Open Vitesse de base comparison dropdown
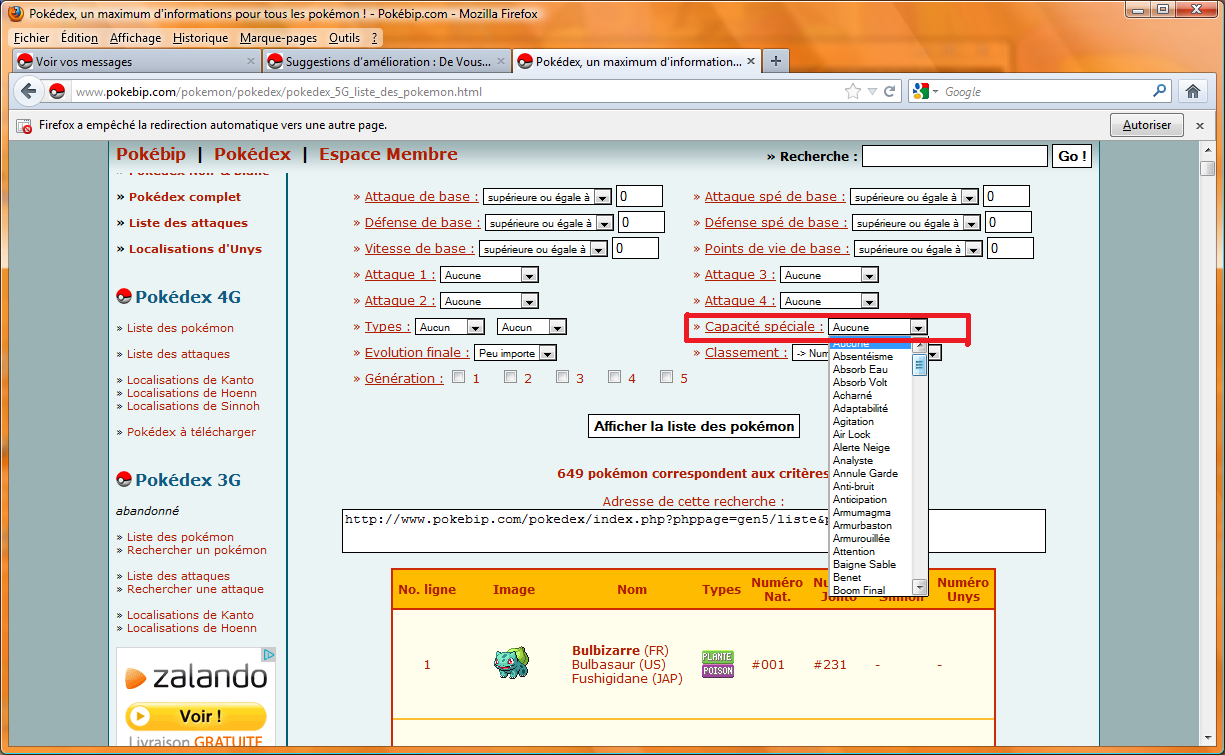 tap(543, 249)
